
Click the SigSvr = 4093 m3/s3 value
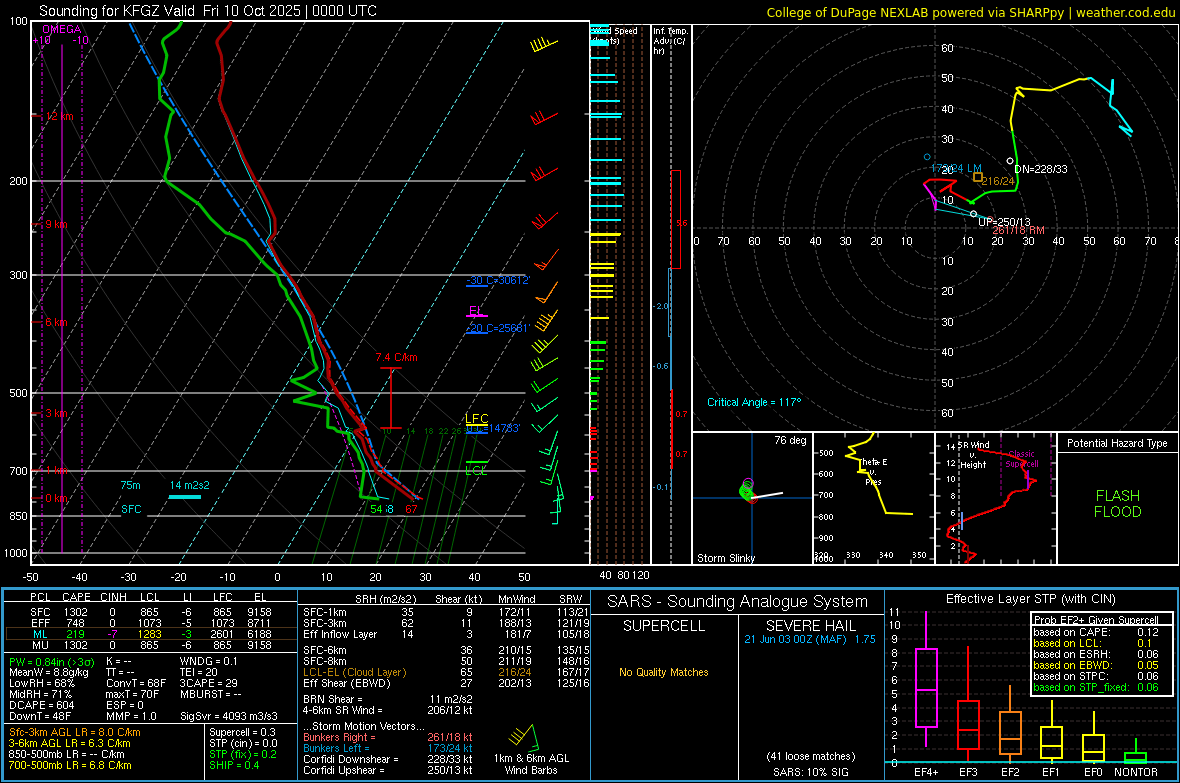[229, 716]
